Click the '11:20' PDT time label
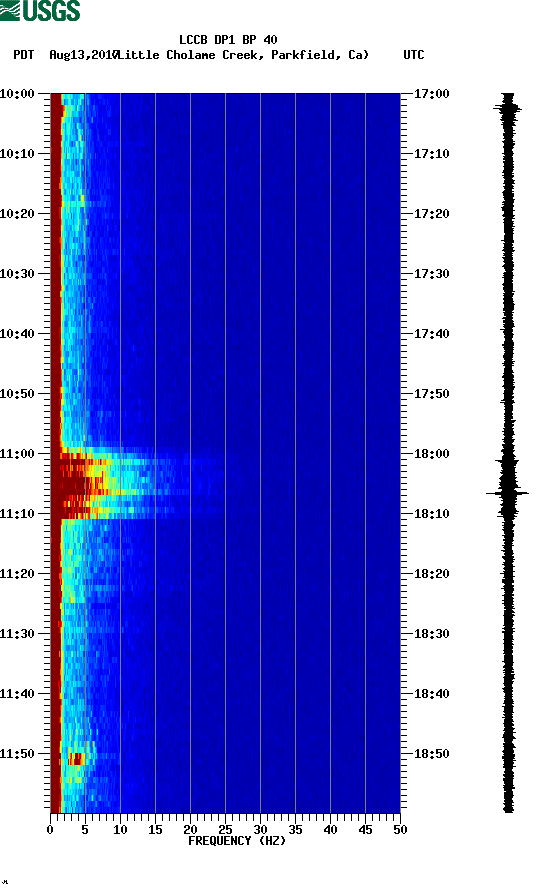 (x=17, y=574)
